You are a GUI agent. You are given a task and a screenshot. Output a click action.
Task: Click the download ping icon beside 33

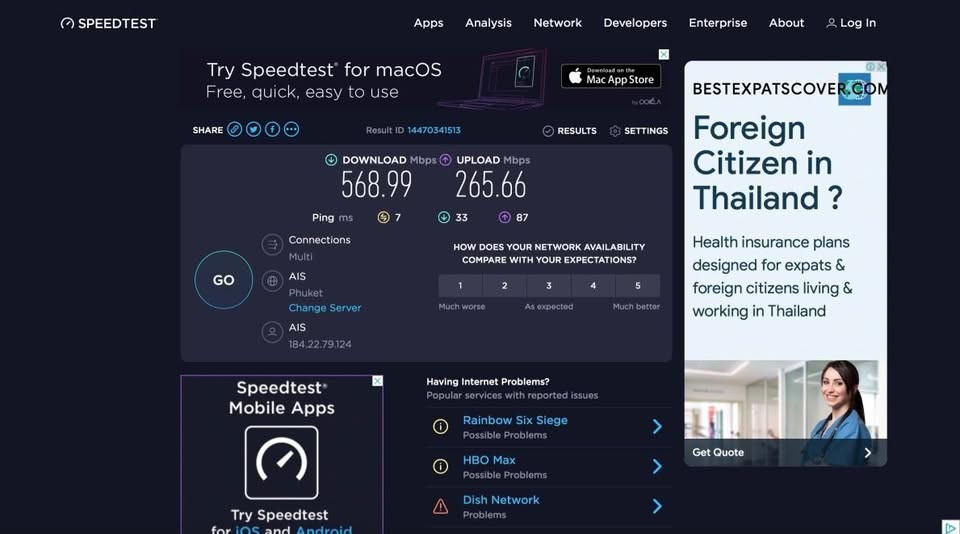(x=444, y=217)
